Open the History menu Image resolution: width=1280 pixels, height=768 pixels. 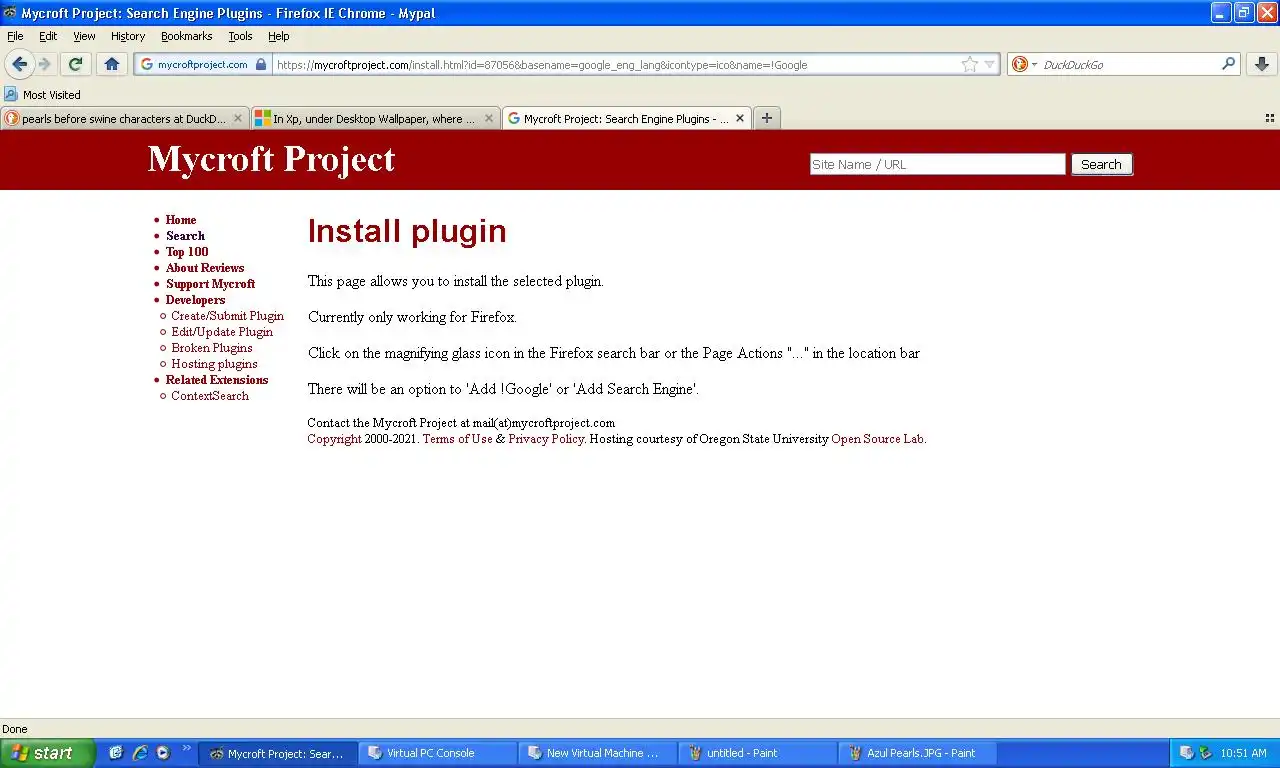tap(128, 36)
